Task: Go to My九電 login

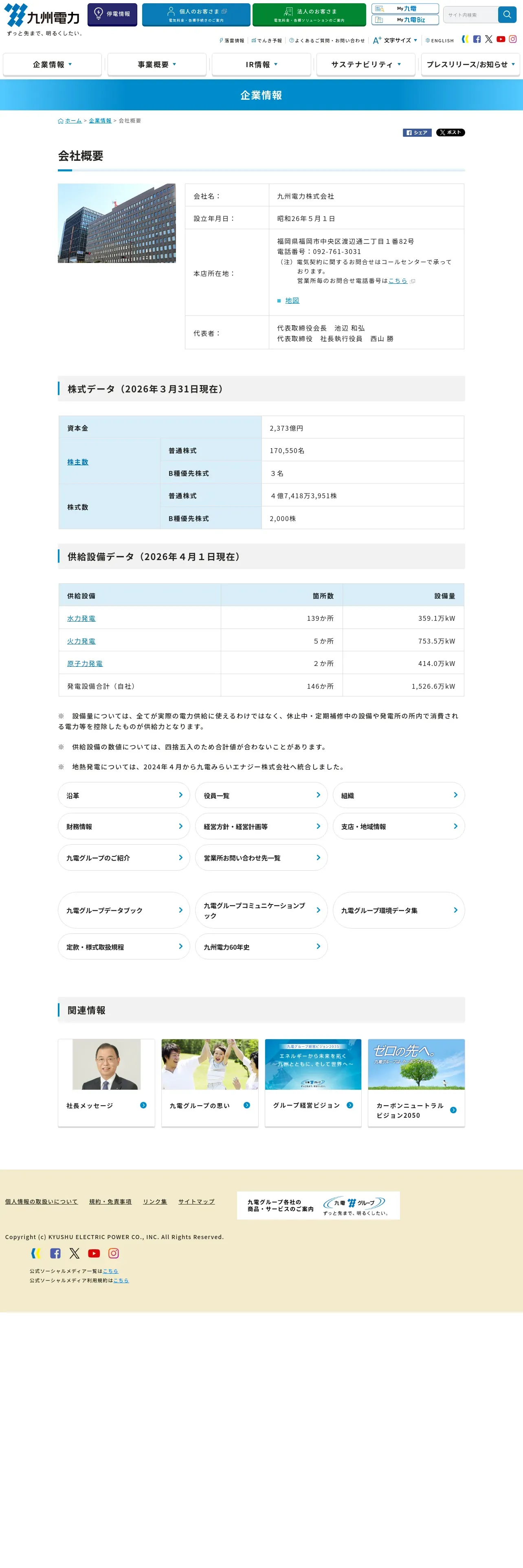Action: 405,9
